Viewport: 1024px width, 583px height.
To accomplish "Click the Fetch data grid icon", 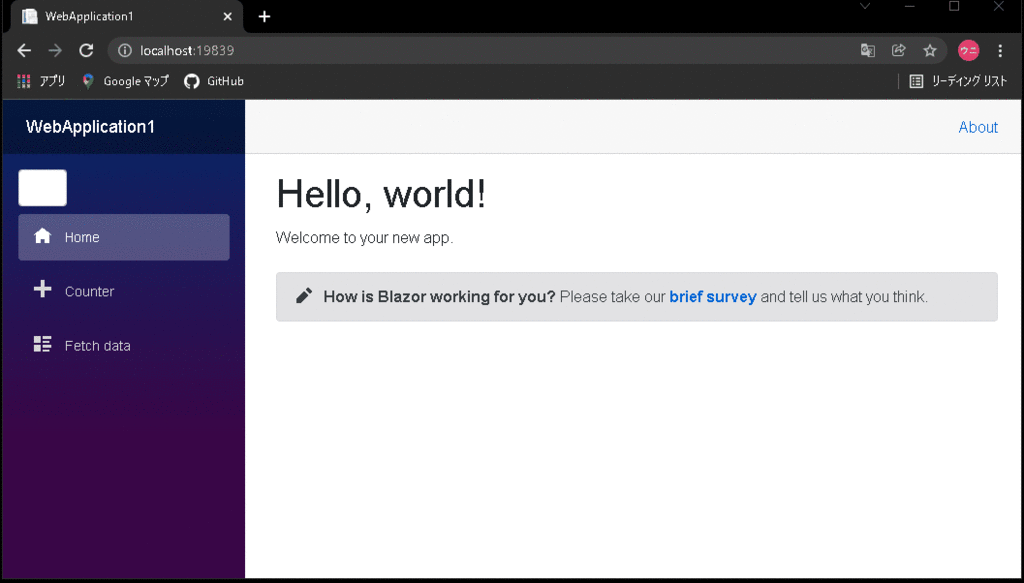I will [41, 344].
